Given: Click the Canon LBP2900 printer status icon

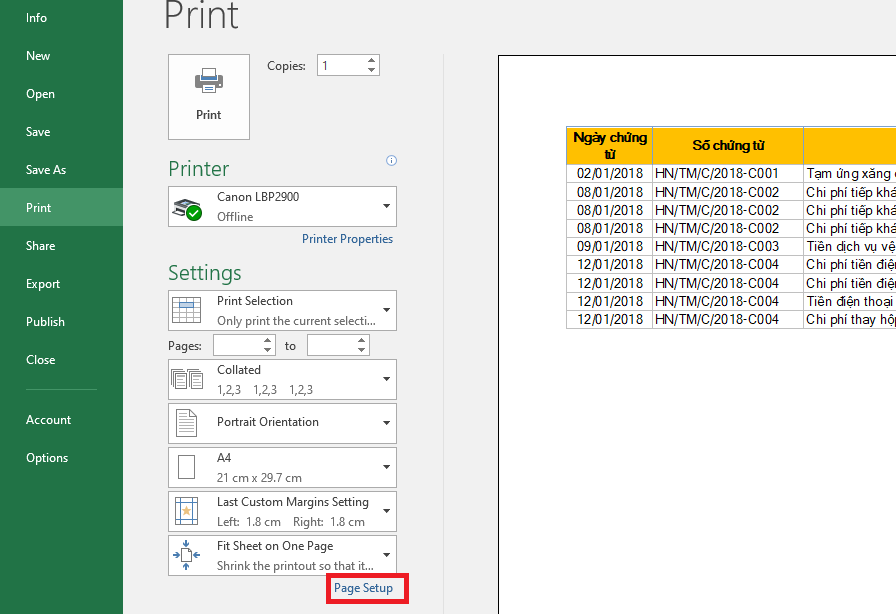Looking at the screenshot, I should tap(187, 208).
